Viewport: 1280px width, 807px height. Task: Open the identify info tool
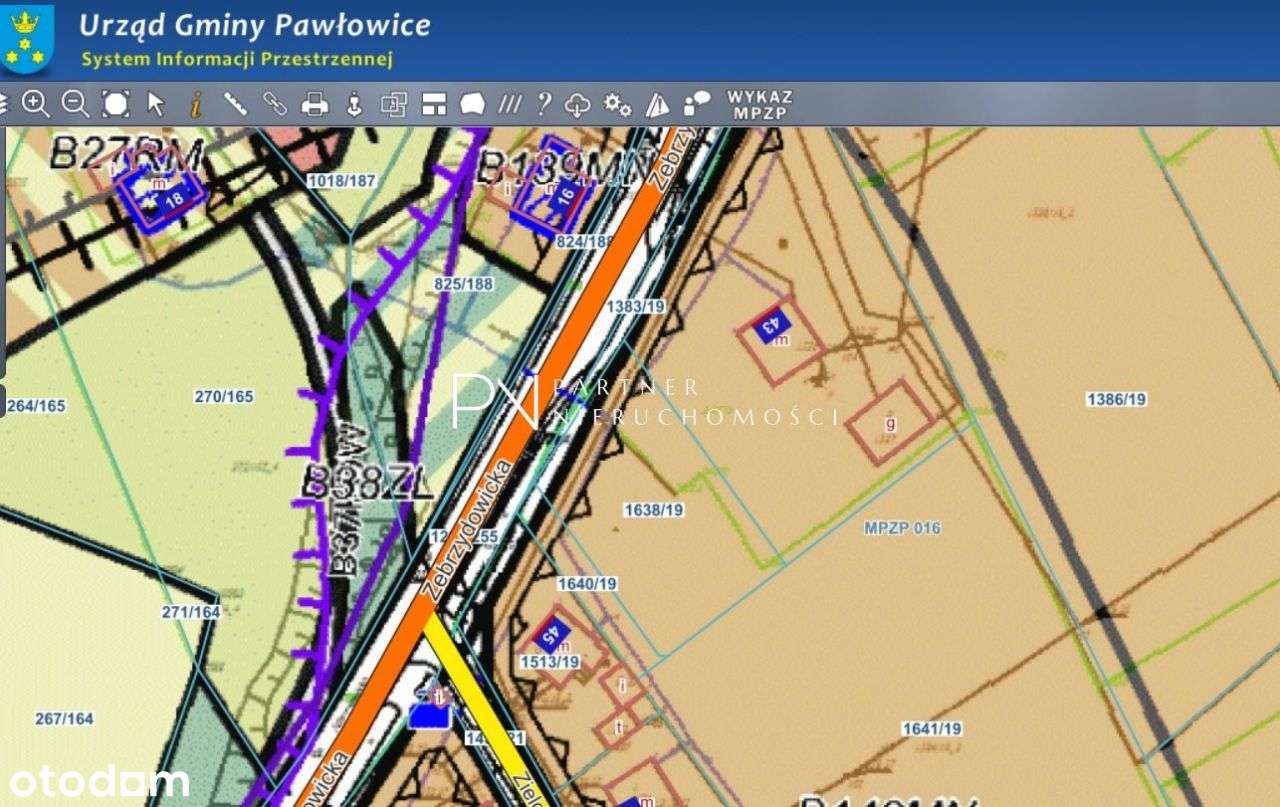(196, 103)
